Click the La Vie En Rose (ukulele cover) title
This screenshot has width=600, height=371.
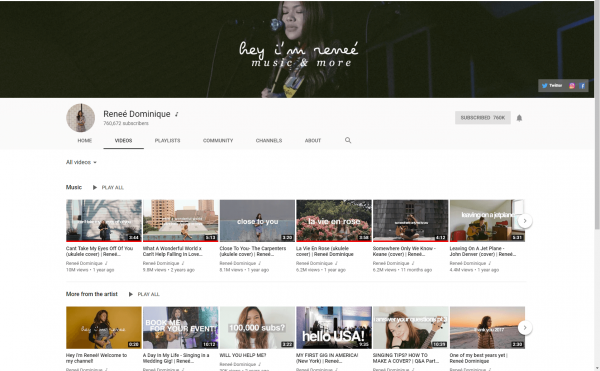tap(324, 251)
